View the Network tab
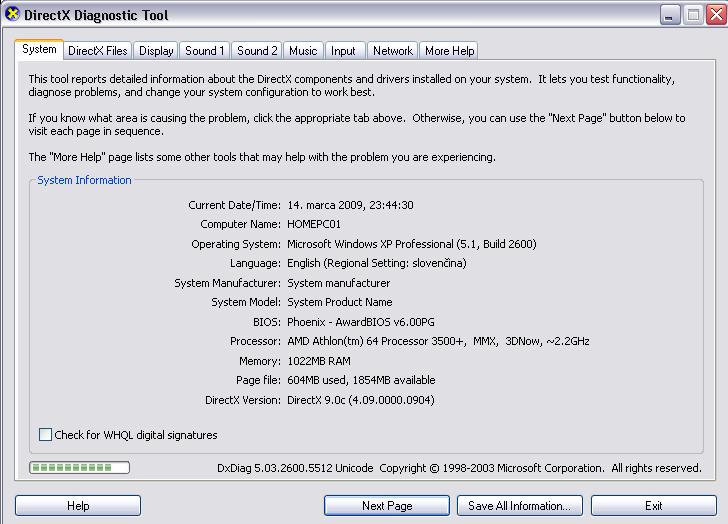This screenshot has height=524, width=728. pyautogui.click(x=392, y=51)
